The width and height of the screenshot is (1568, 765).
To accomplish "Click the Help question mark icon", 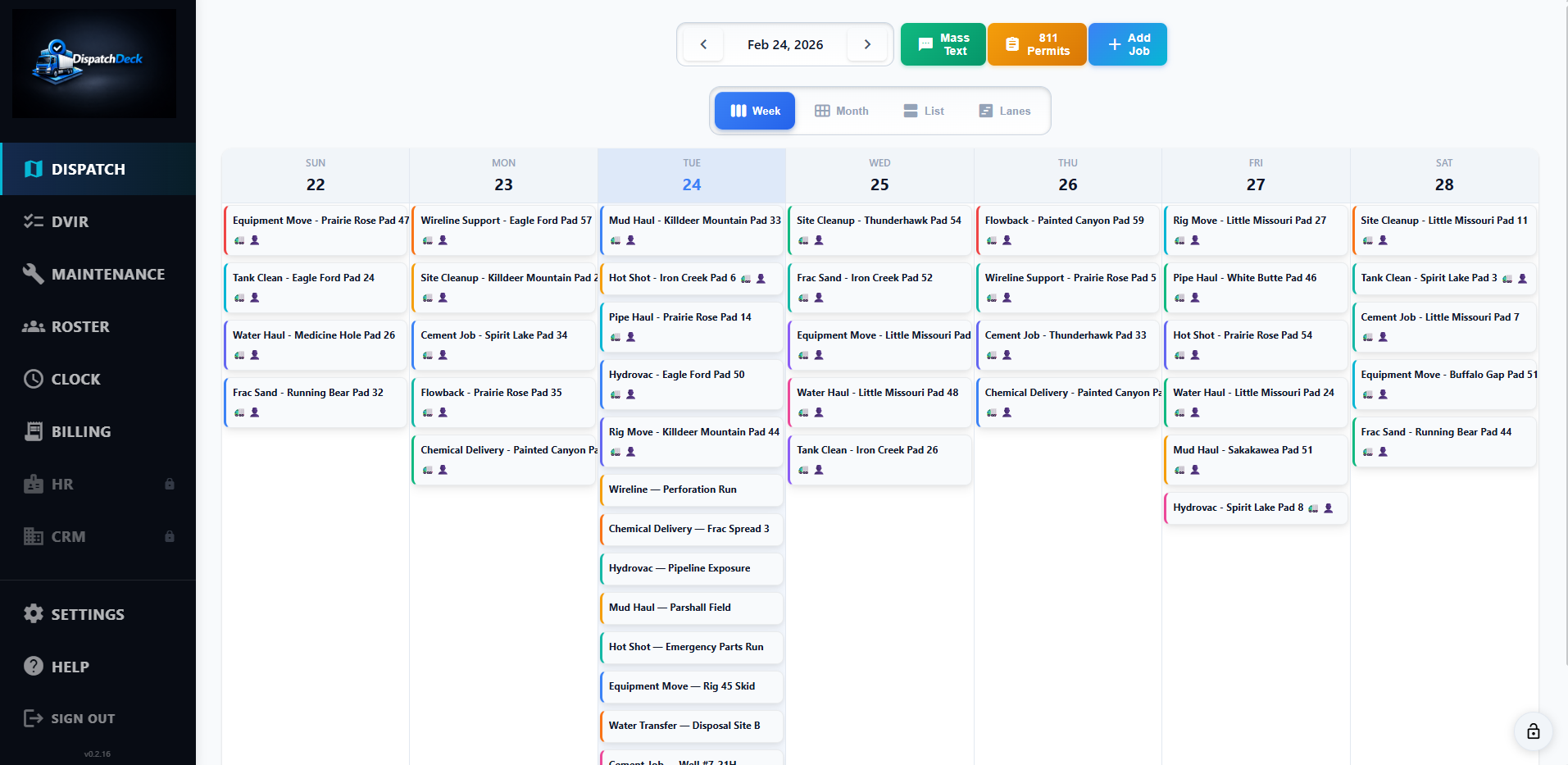I will click(34, 667).
